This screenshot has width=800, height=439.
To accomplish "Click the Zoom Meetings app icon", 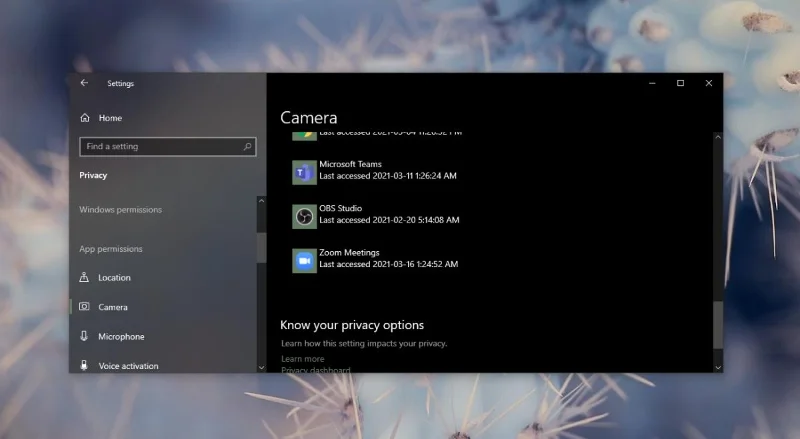I will coord(304,261).
